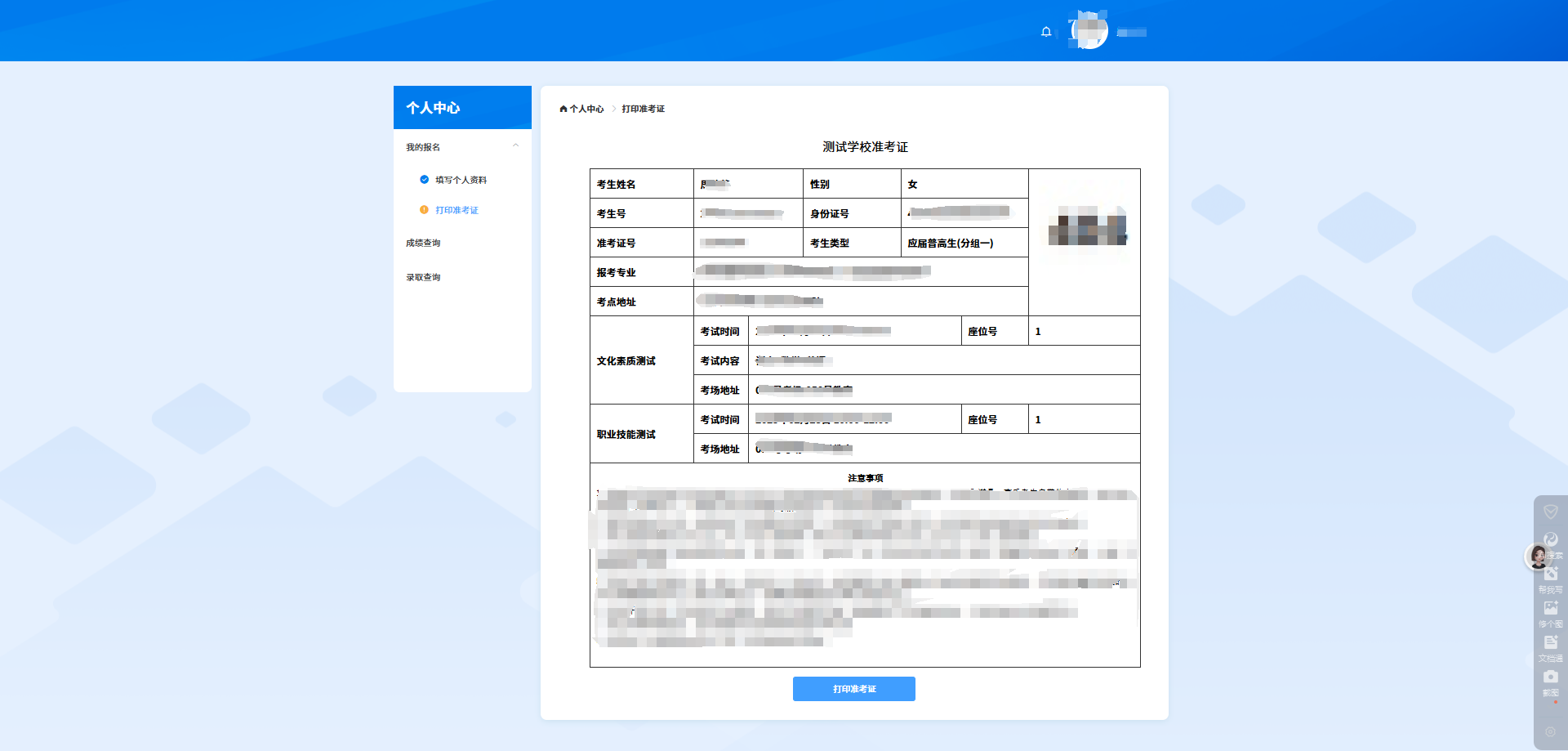1568x751 pixels.
Task: Click the orange alert icon beside 打印准考证
Action: (x=424, y=209)
